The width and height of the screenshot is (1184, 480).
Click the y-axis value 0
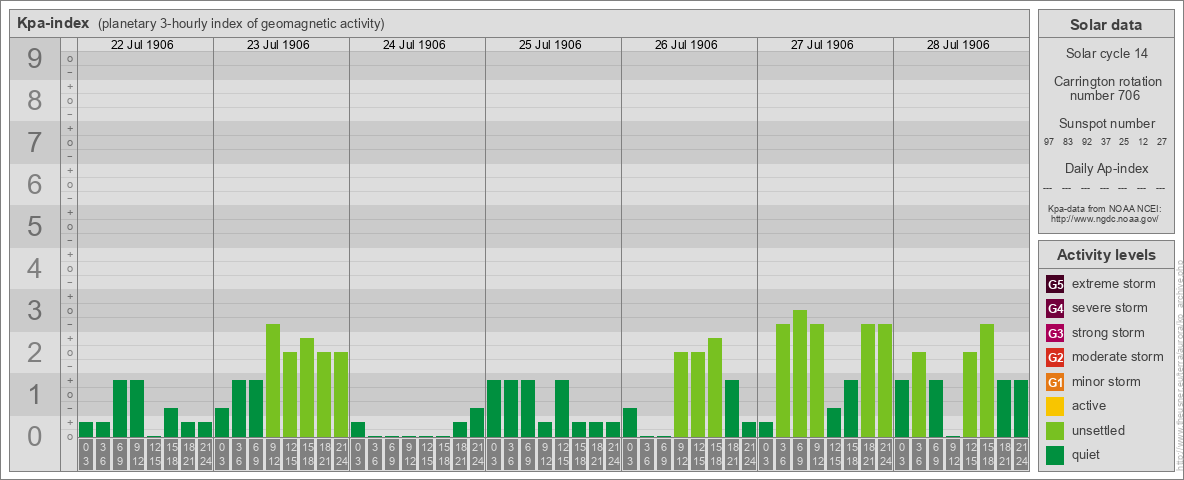(x=34, y=436)
